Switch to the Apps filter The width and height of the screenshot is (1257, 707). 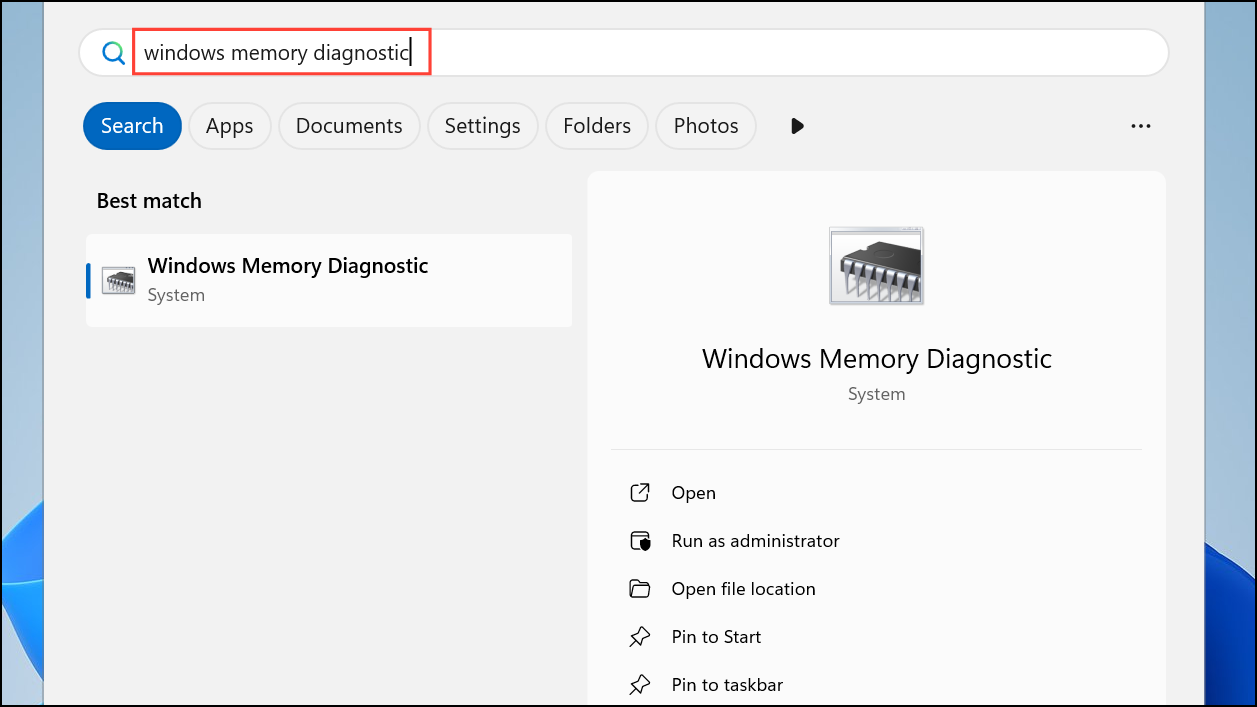(229, 126)
